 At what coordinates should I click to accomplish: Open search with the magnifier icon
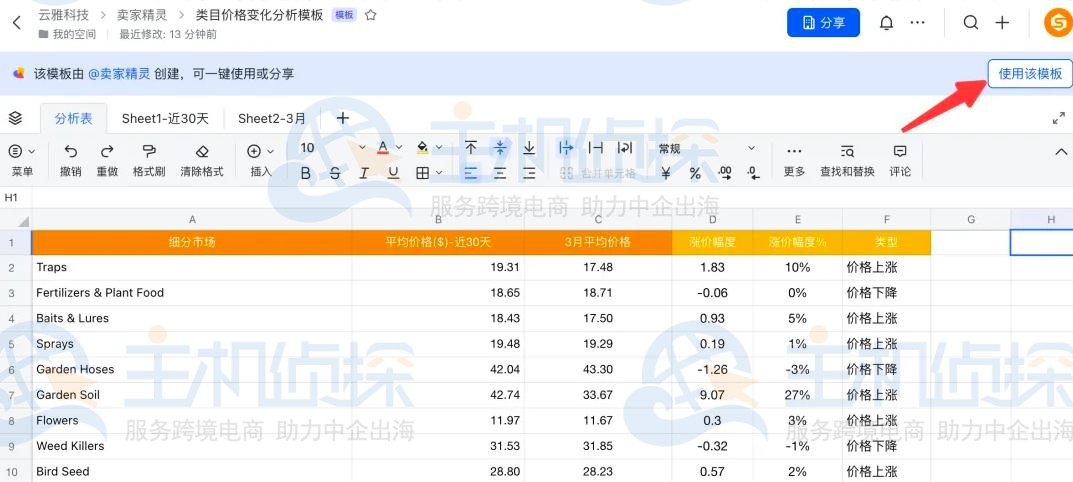970,23
